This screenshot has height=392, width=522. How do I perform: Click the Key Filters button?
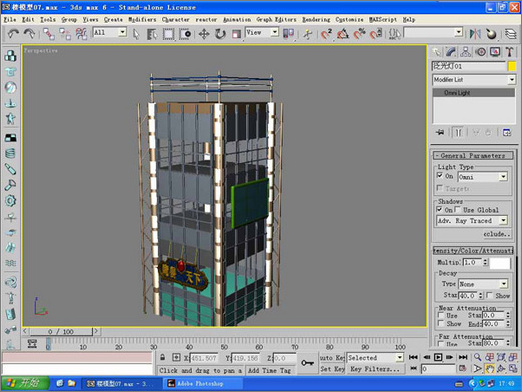375,369
